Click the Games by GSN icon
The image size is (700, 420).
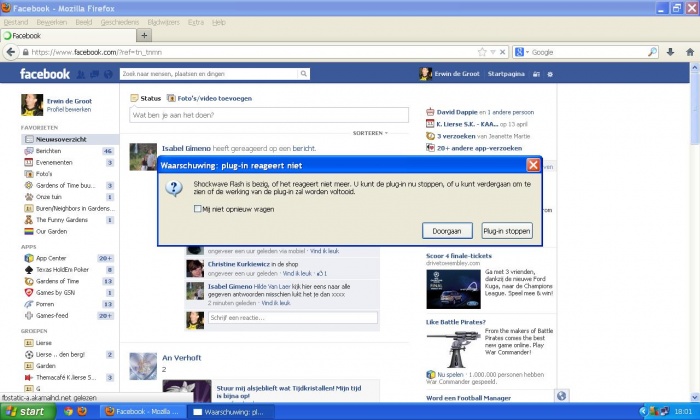(28, 292)
